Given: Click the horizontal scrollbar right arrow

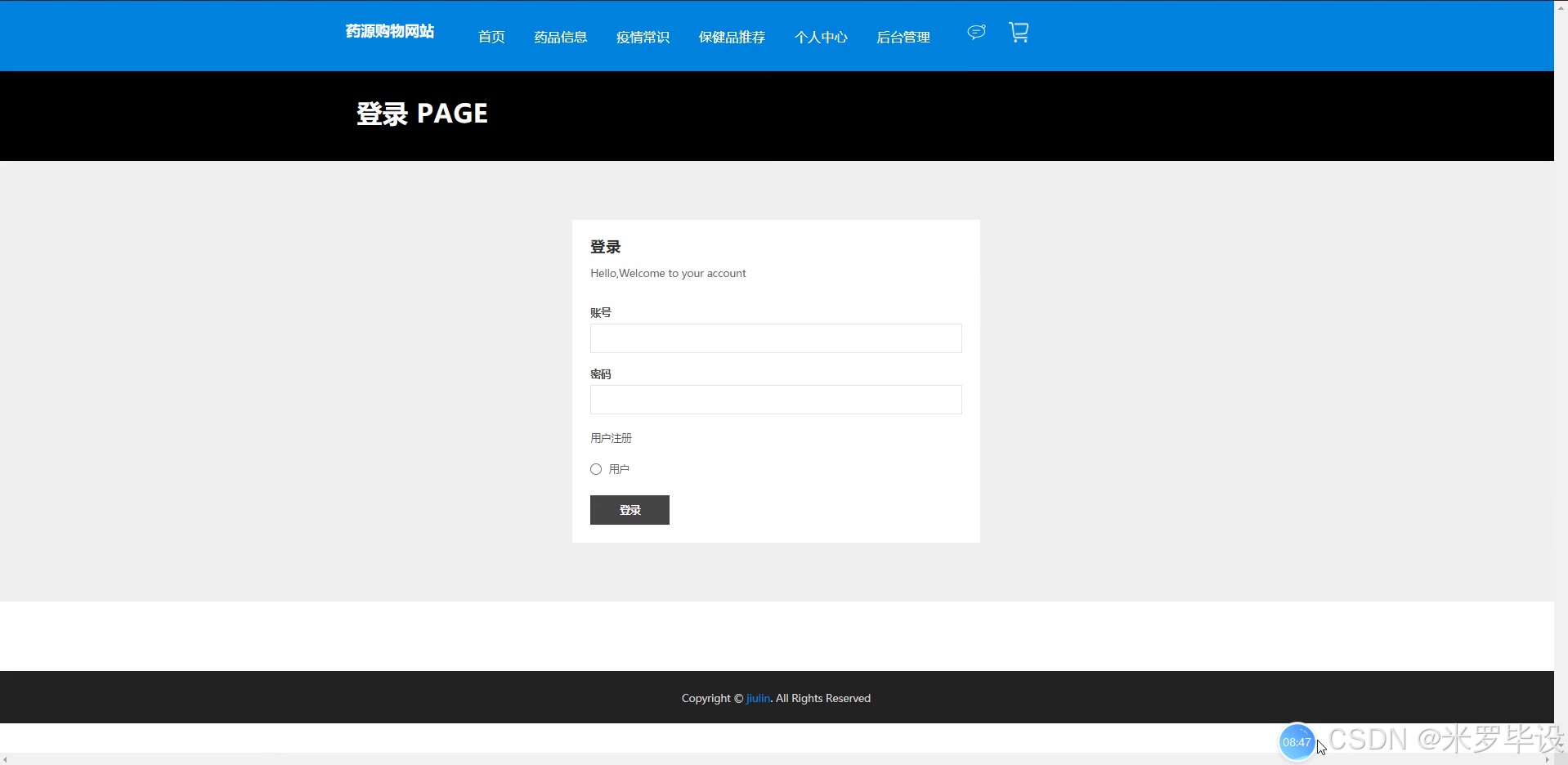Looking at the screenshot, I should (1548, 759).
